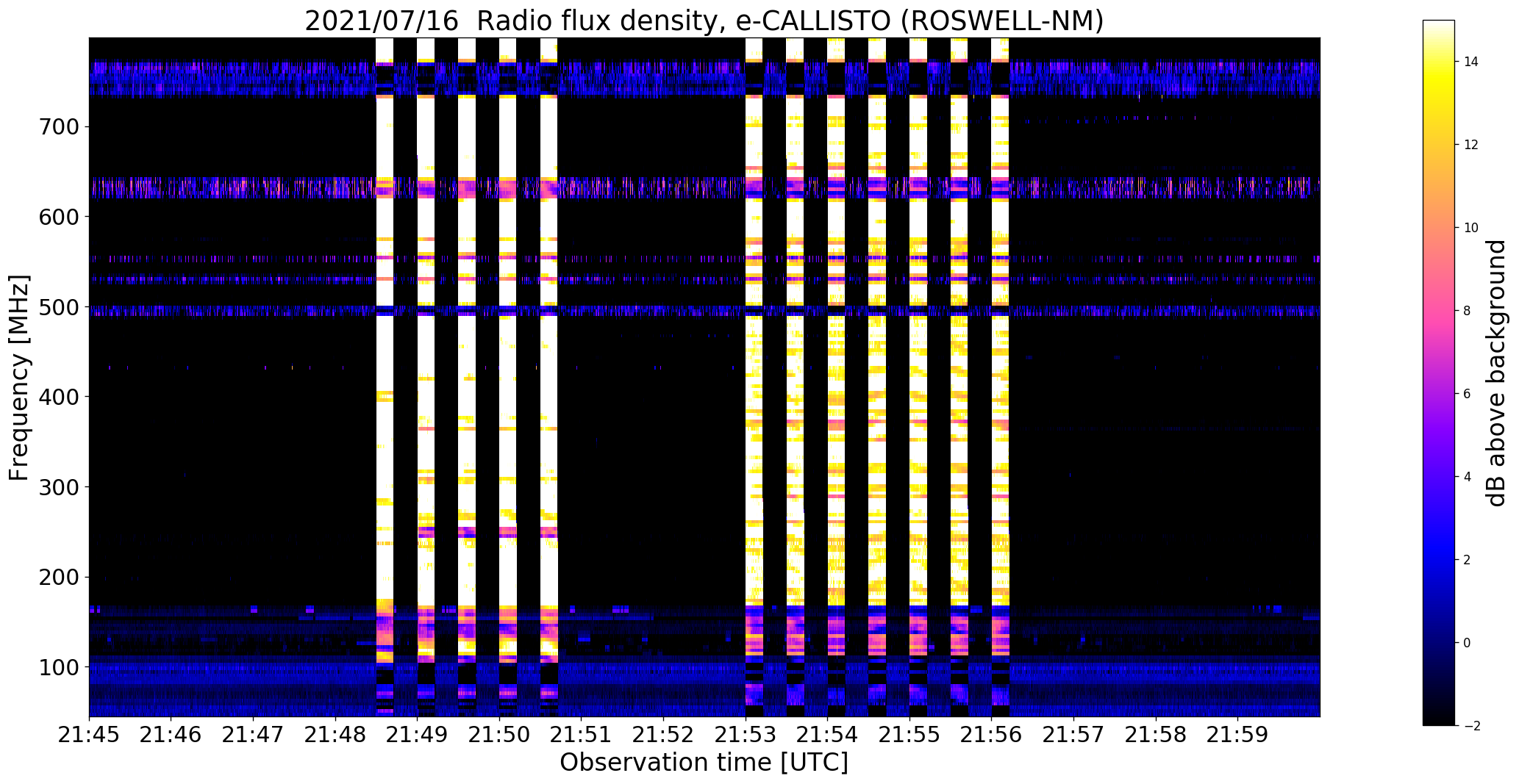Screen dimensions: 1519x784
Task: Click the 'dB above background' colorbar label
Action: point(1495,373)
